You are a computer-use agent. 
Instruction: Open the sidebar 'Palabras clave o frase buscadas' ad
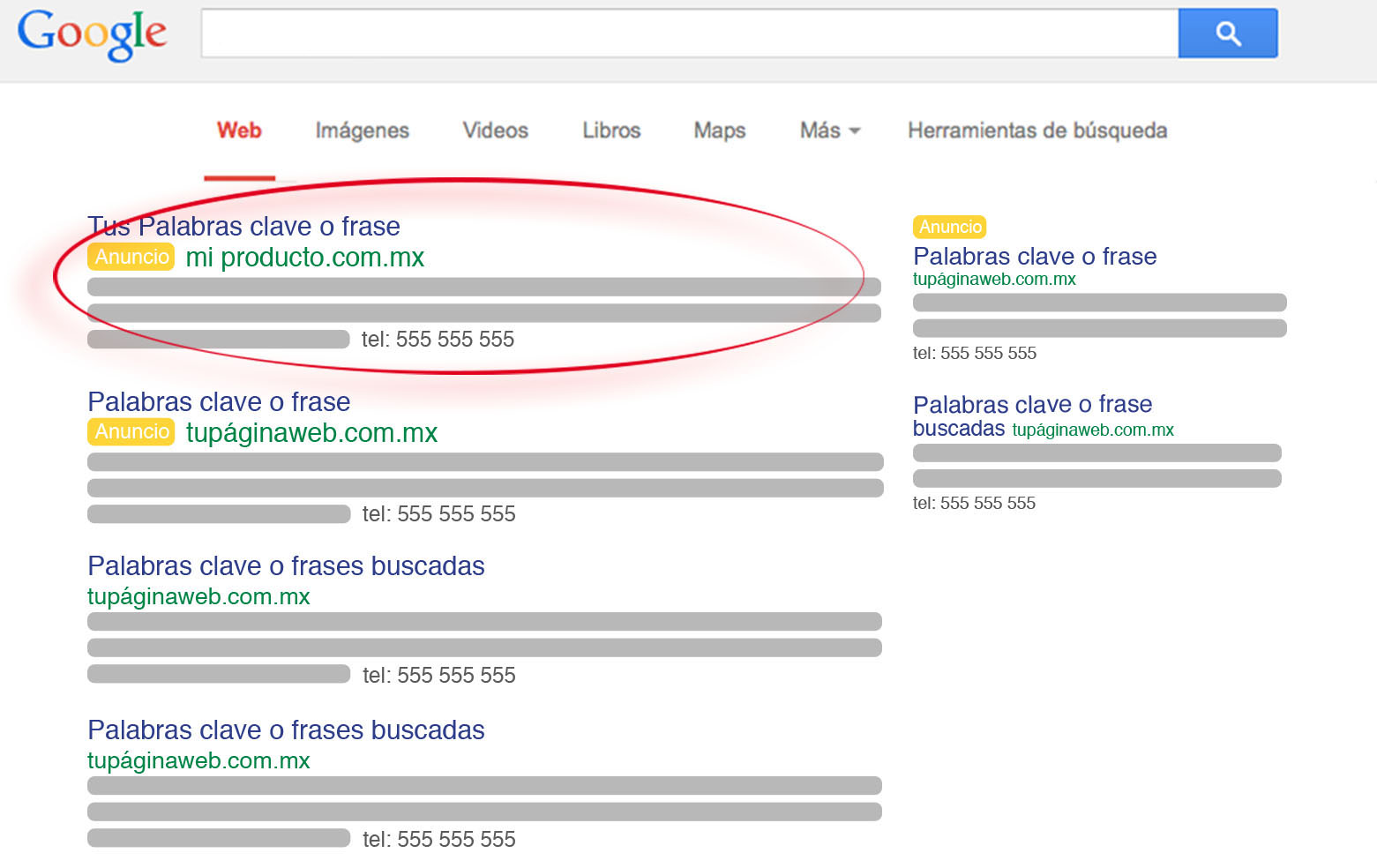[1032, 405]
